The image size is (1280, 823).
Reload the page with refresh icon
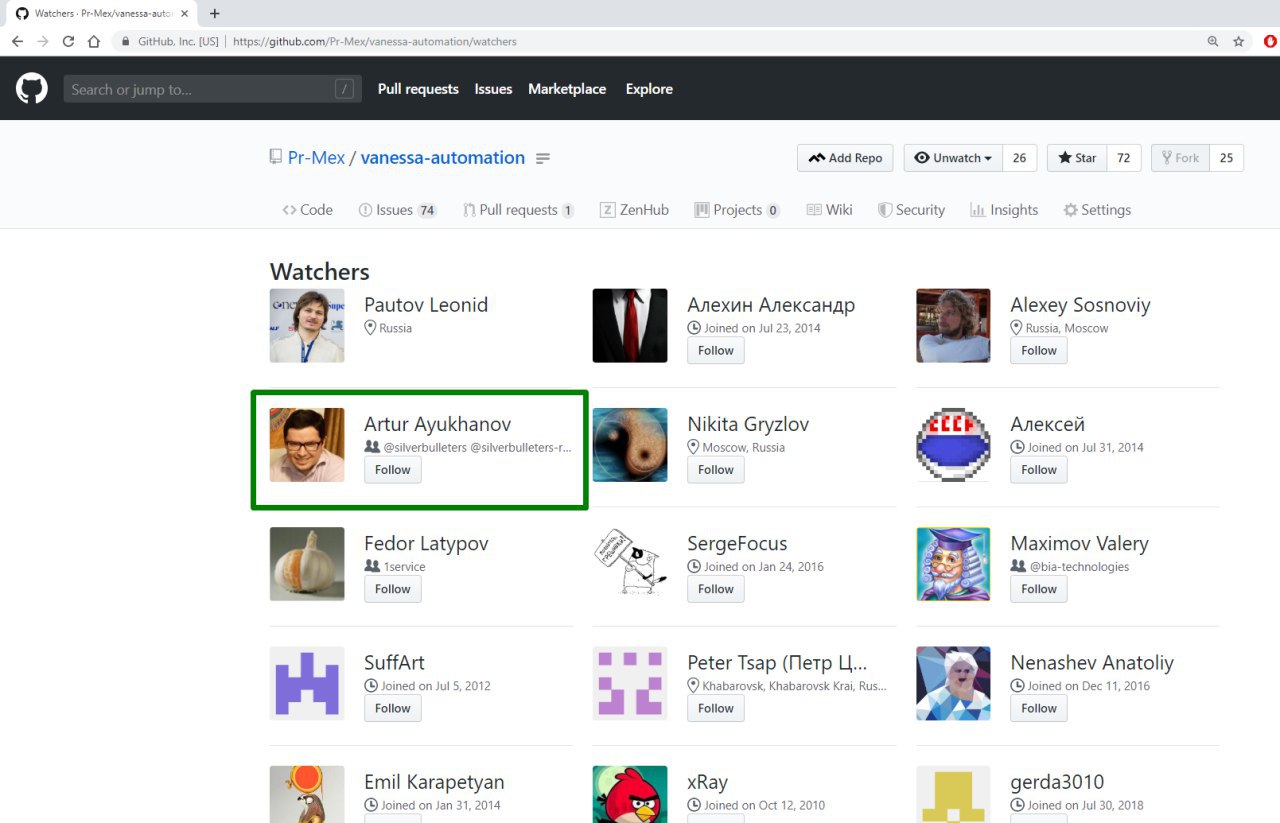coord(68,42)
